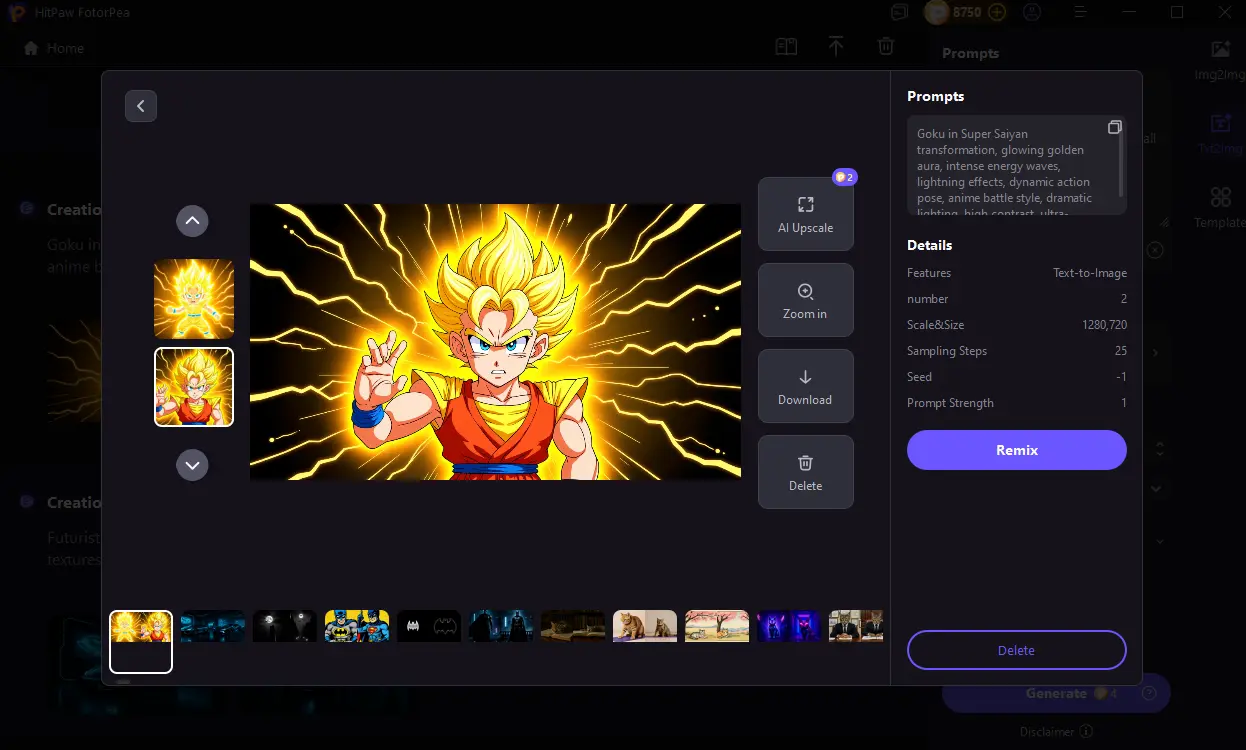
Task: Activate the Zoom in tool
Action: coord(805,299)
